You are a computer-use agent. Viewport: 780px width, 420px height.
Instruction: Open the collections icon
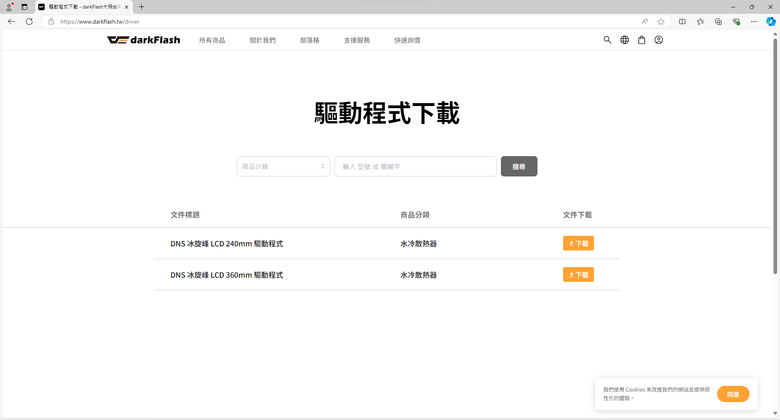[718, 21]
